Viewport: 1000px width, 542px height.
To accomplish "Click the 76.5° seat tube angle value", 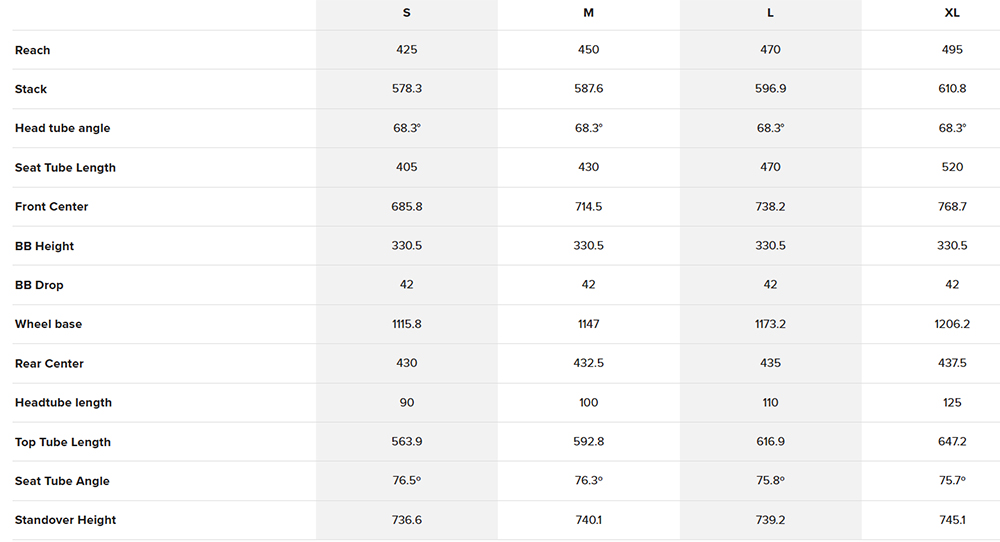I will point(407,481).
